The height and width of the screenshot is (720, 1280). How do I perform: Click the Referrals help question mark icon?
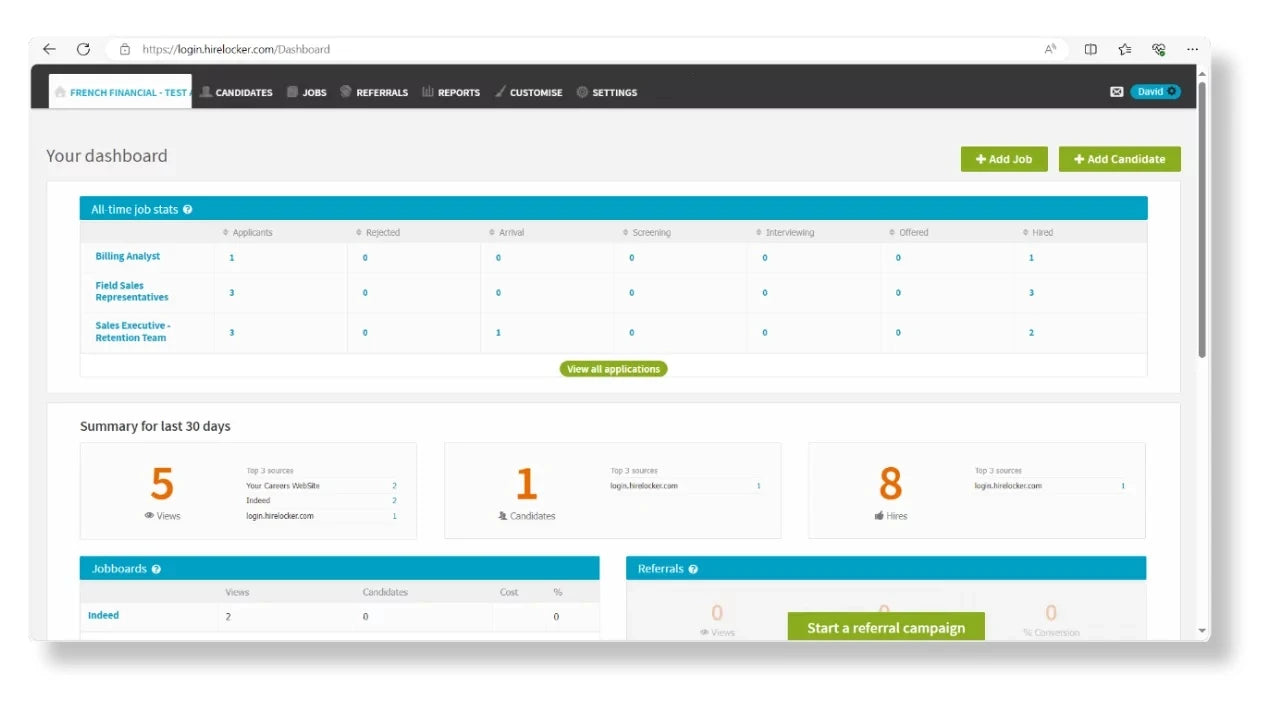pos(693,569)
